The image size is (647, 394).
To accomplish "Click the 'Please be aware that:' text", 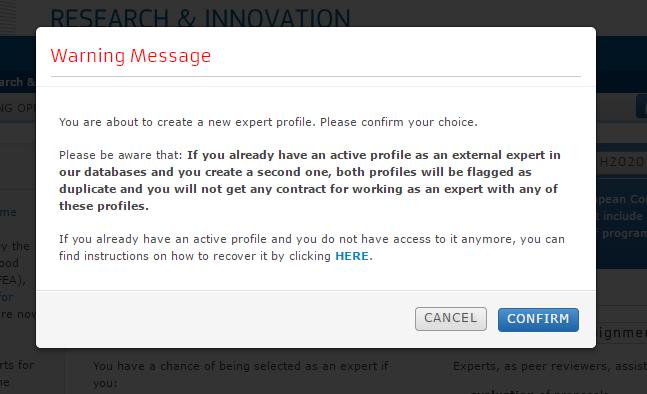I will [120, 155].
